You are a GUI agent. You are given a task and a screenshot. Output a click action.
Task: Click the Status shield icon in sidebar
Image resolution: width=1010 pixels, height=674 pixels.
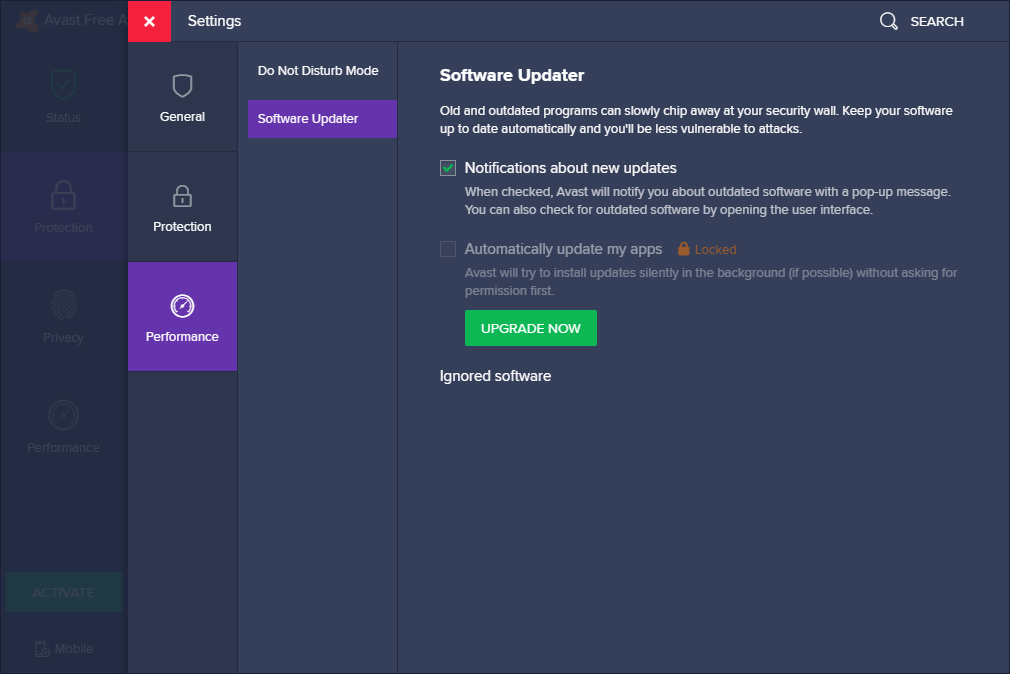coord(63,85)
